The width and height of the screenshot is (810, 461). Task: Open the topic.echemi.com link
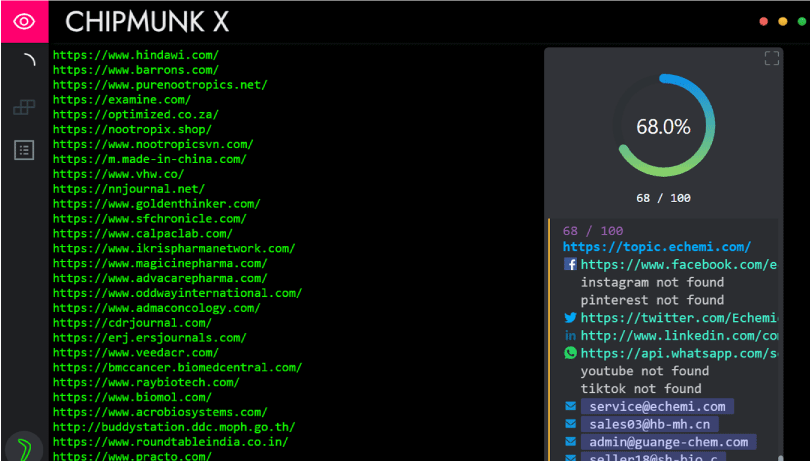(x=657, y=247)
